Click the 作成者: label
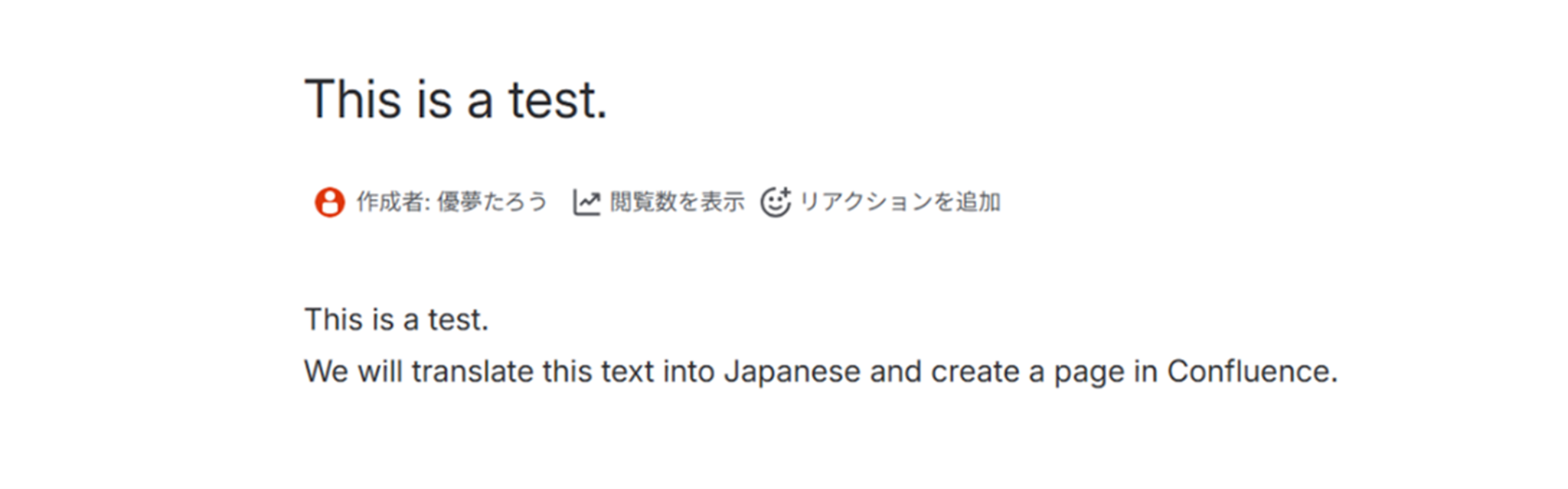 point(393,202)
